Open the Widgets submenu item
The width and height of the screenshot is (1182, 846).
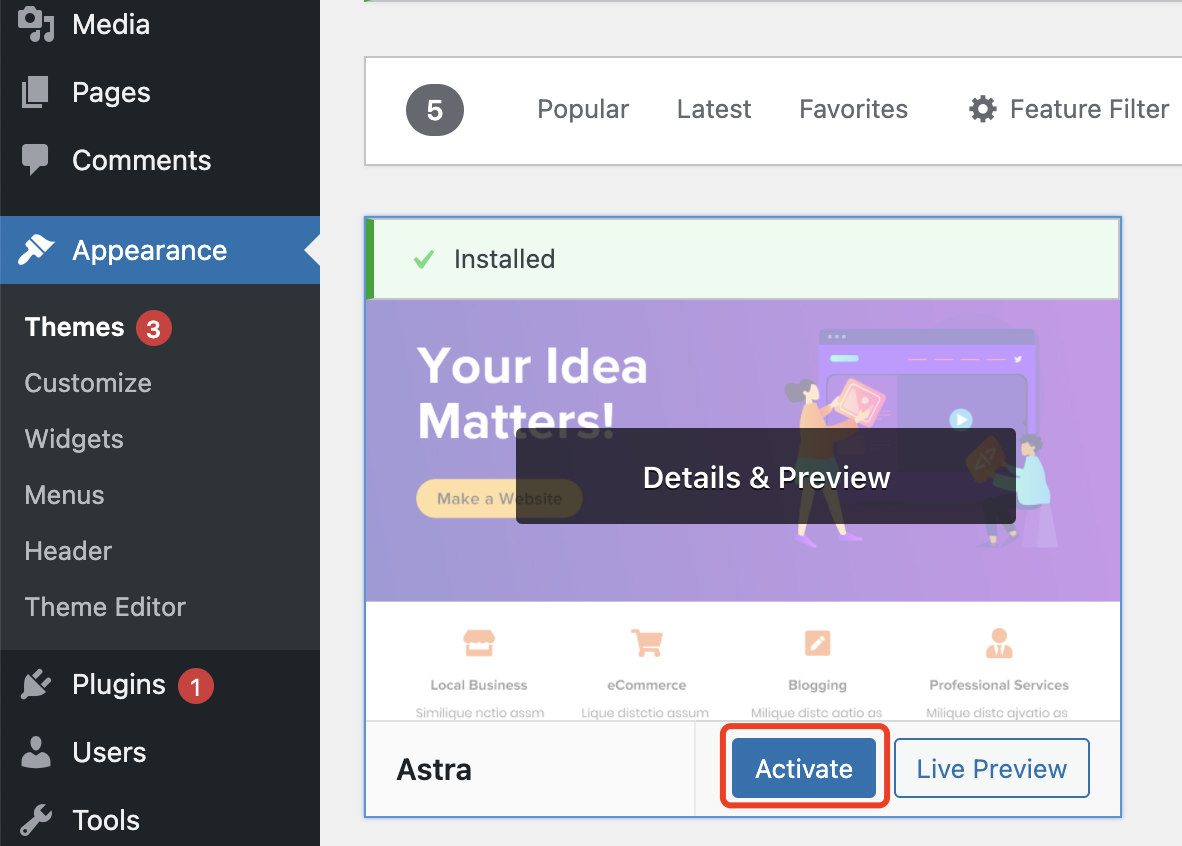point(74,439)
